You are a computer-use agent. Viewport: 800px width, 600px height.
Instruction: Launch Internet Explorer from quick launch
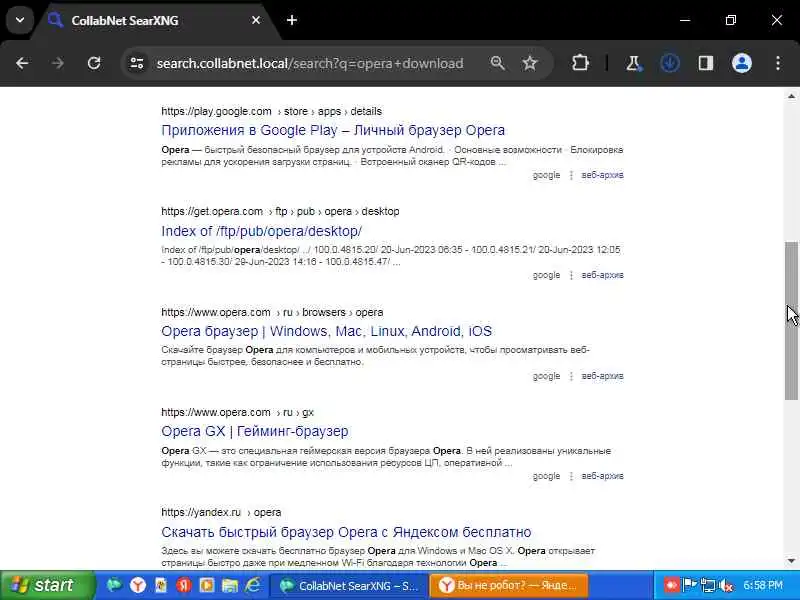pyautogui.click(x=253, y=585)
